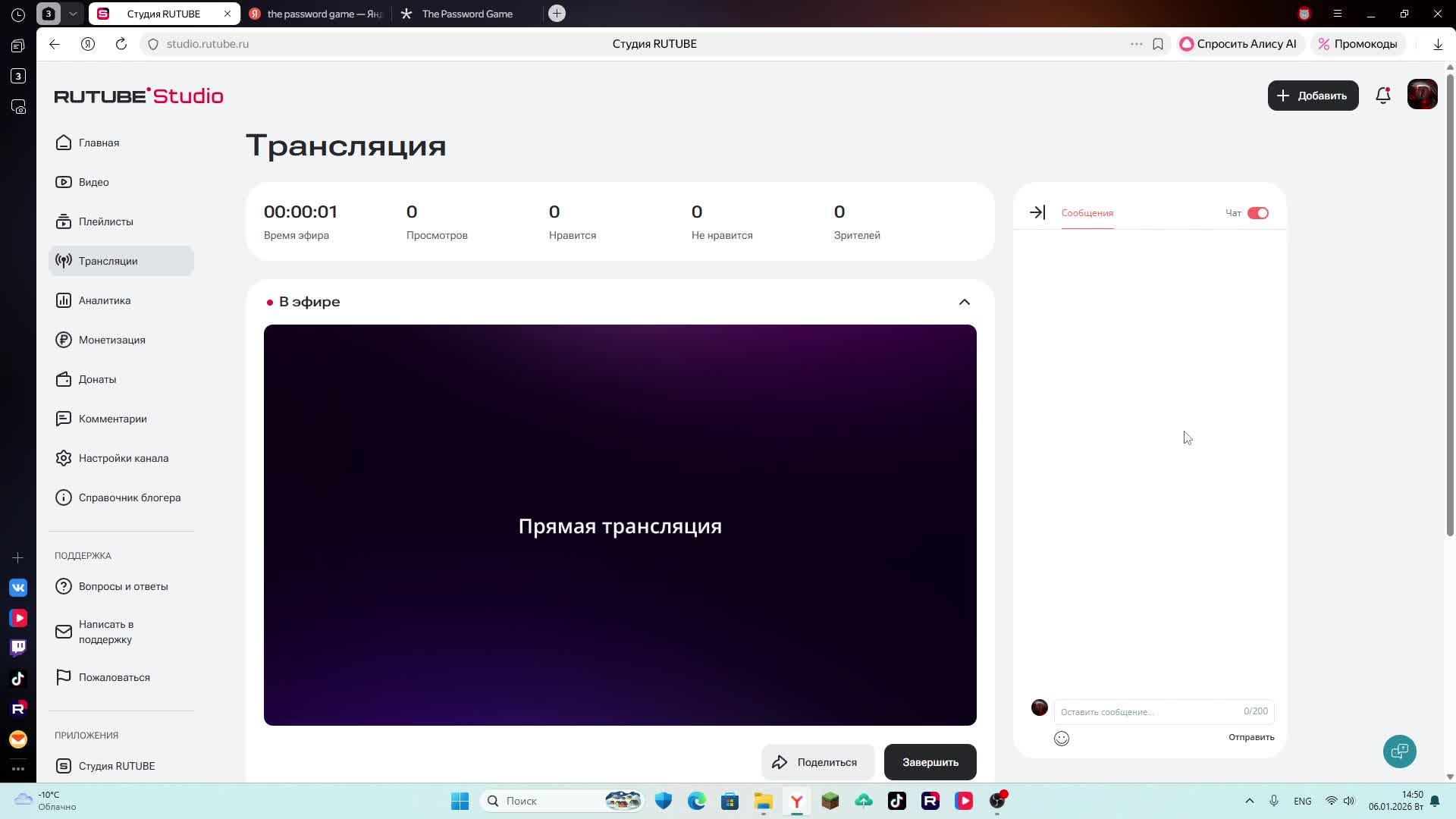Select the Аналитика sidebar icon
1456x819 pixels.
pos(64,300)
